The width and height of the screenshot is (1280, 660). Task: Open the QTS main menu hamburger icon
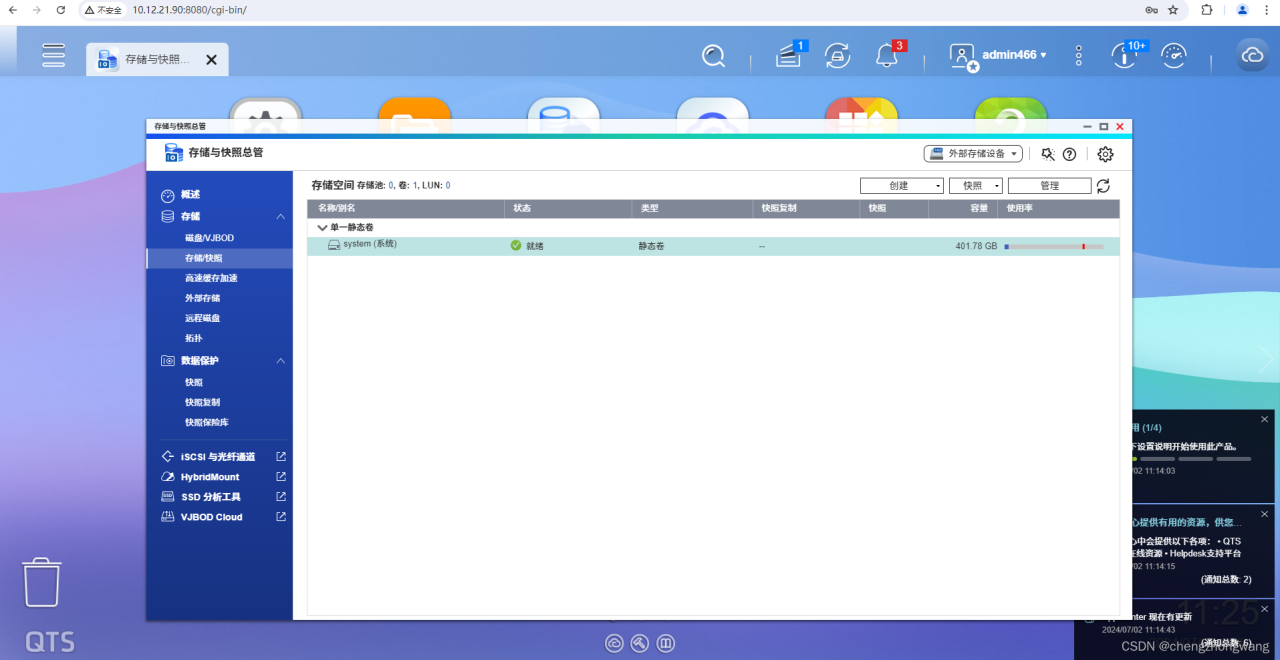pyautogui.click(x=54, y=55)
